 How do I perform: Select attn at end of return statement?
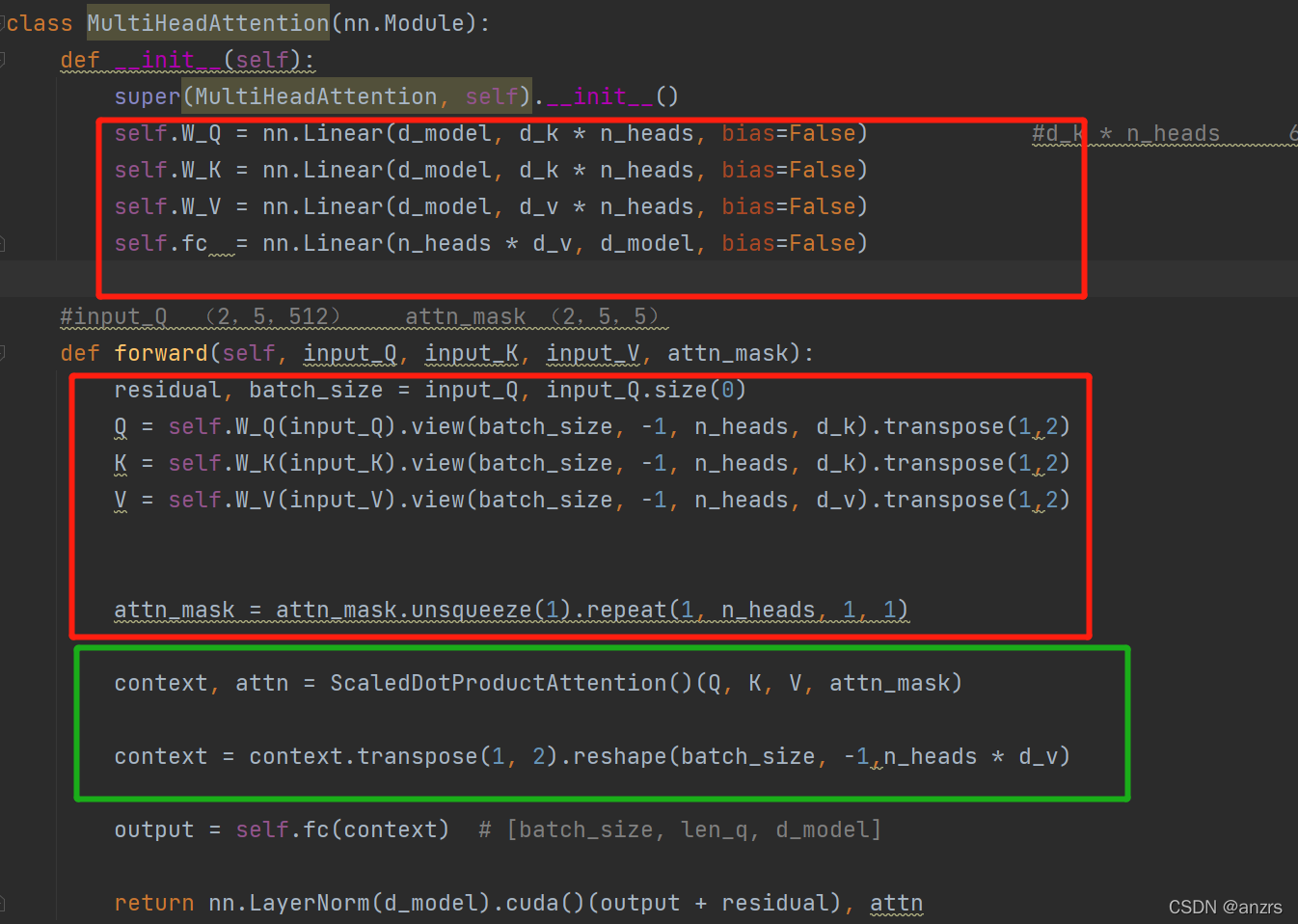[896, 903]
